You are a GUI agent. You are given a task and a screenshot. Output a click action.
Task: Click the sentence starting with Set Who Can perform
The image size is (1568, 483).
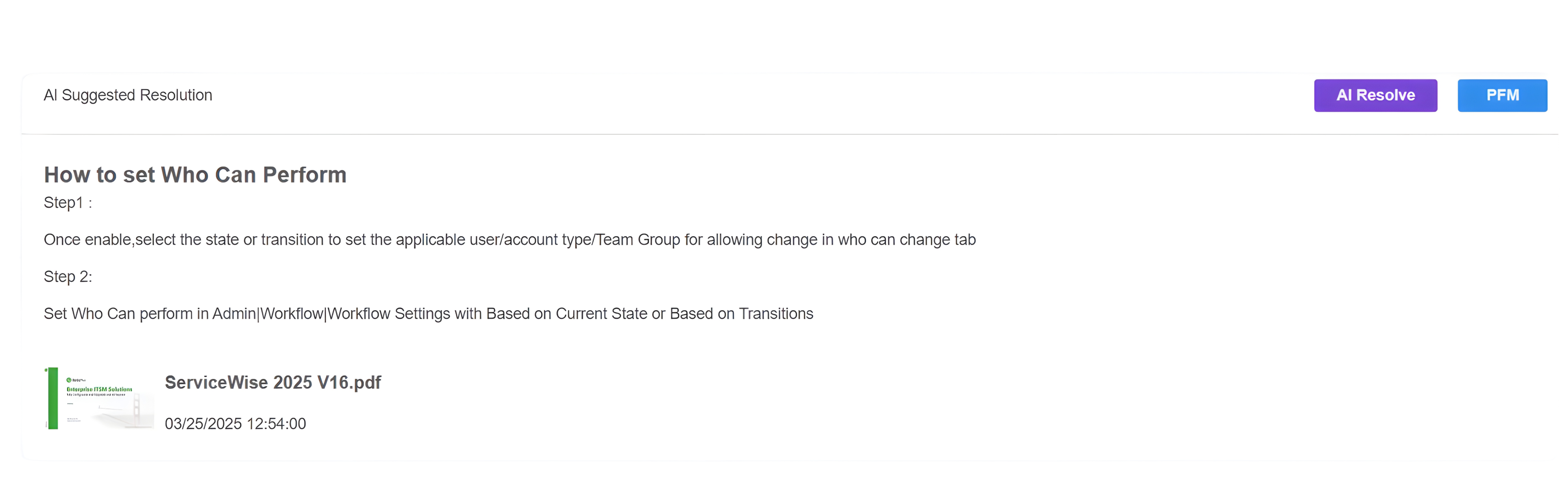pyautogui.click(x=428, y=314)
